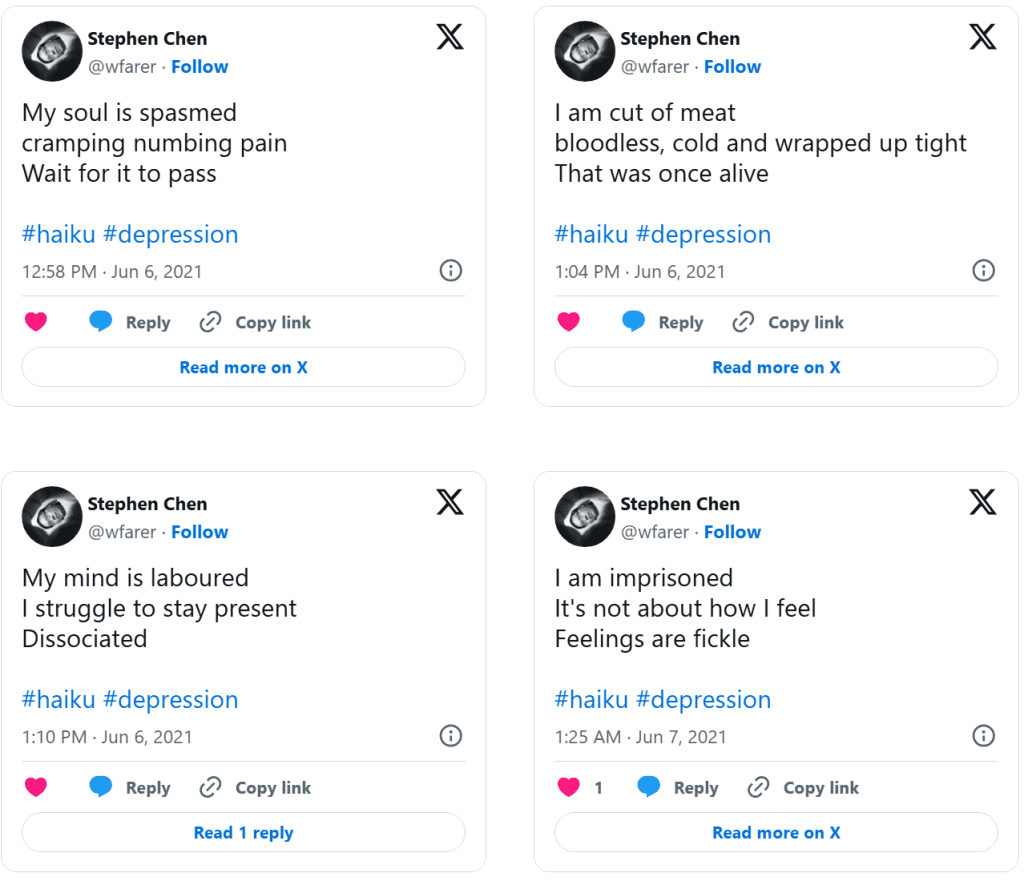Screen dimensions: 1024x881
Task: Copy link of the 'My mind is laboured' tweet
Action: click(x=255, y=788)
